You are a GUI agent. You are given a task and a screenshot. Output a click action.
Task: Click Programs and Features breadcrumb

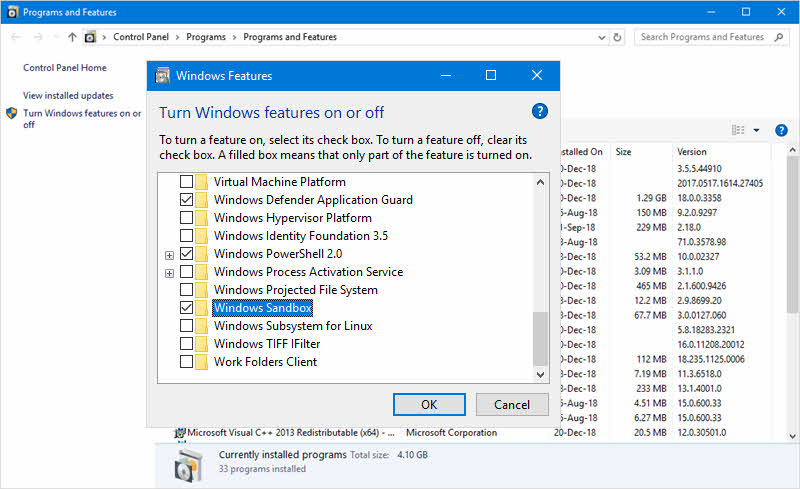pos(290,37)
